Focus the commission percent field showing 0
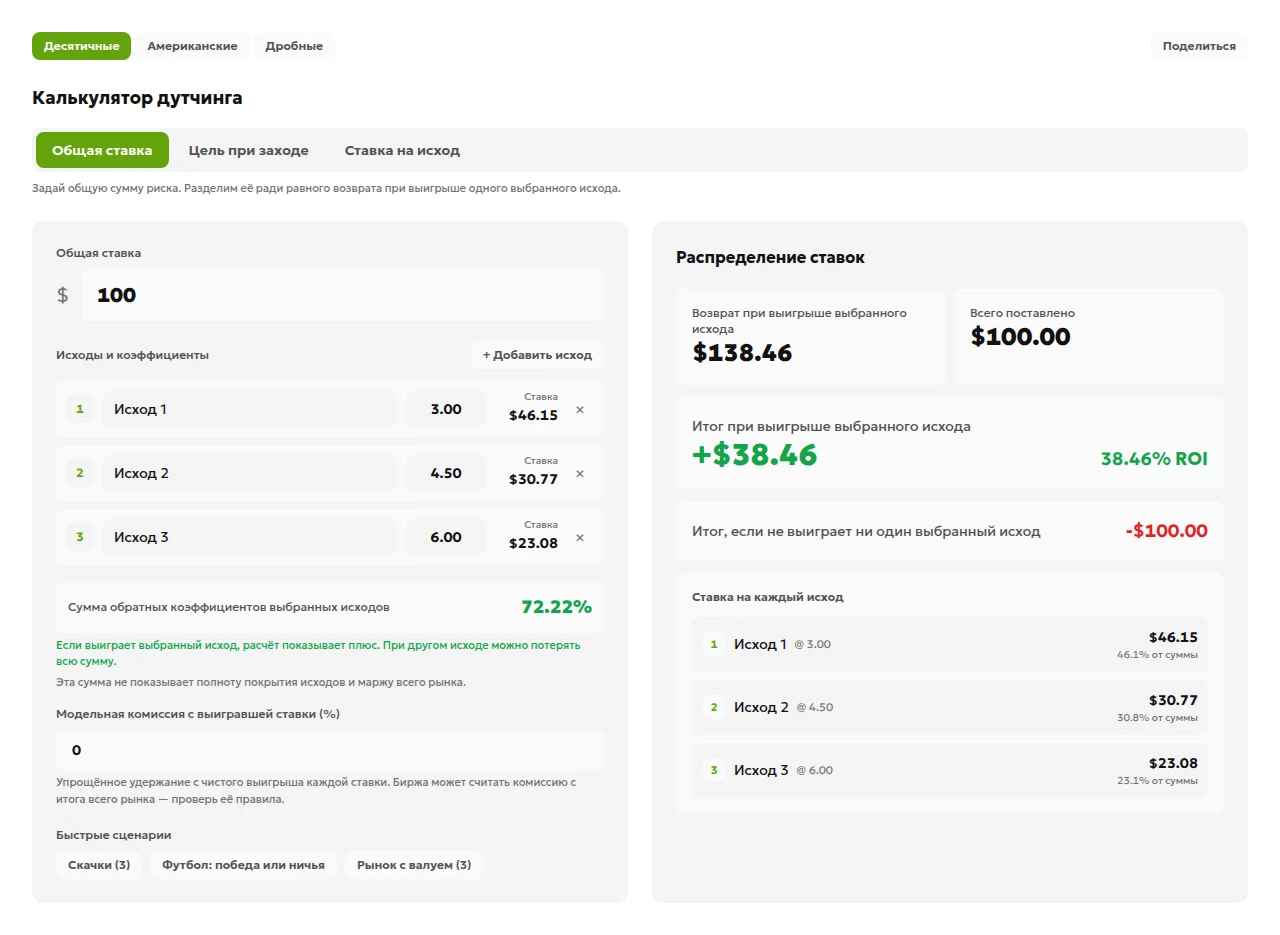Screen dimensions: 1280x935 coord(330,750)
